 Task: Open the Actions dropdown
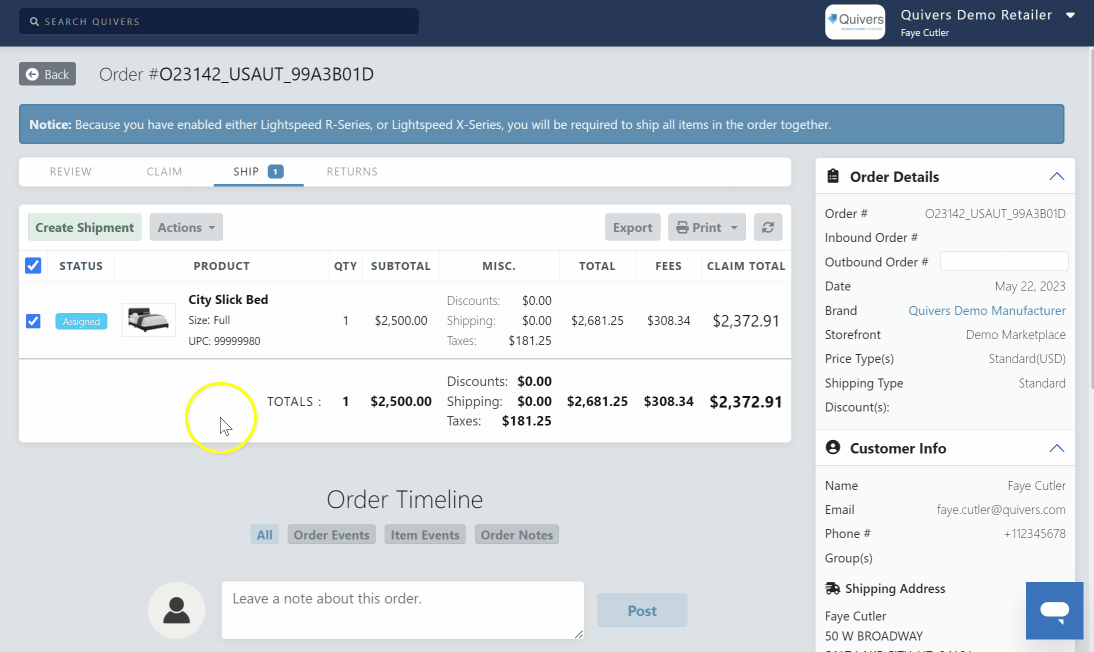coord(186,227)
